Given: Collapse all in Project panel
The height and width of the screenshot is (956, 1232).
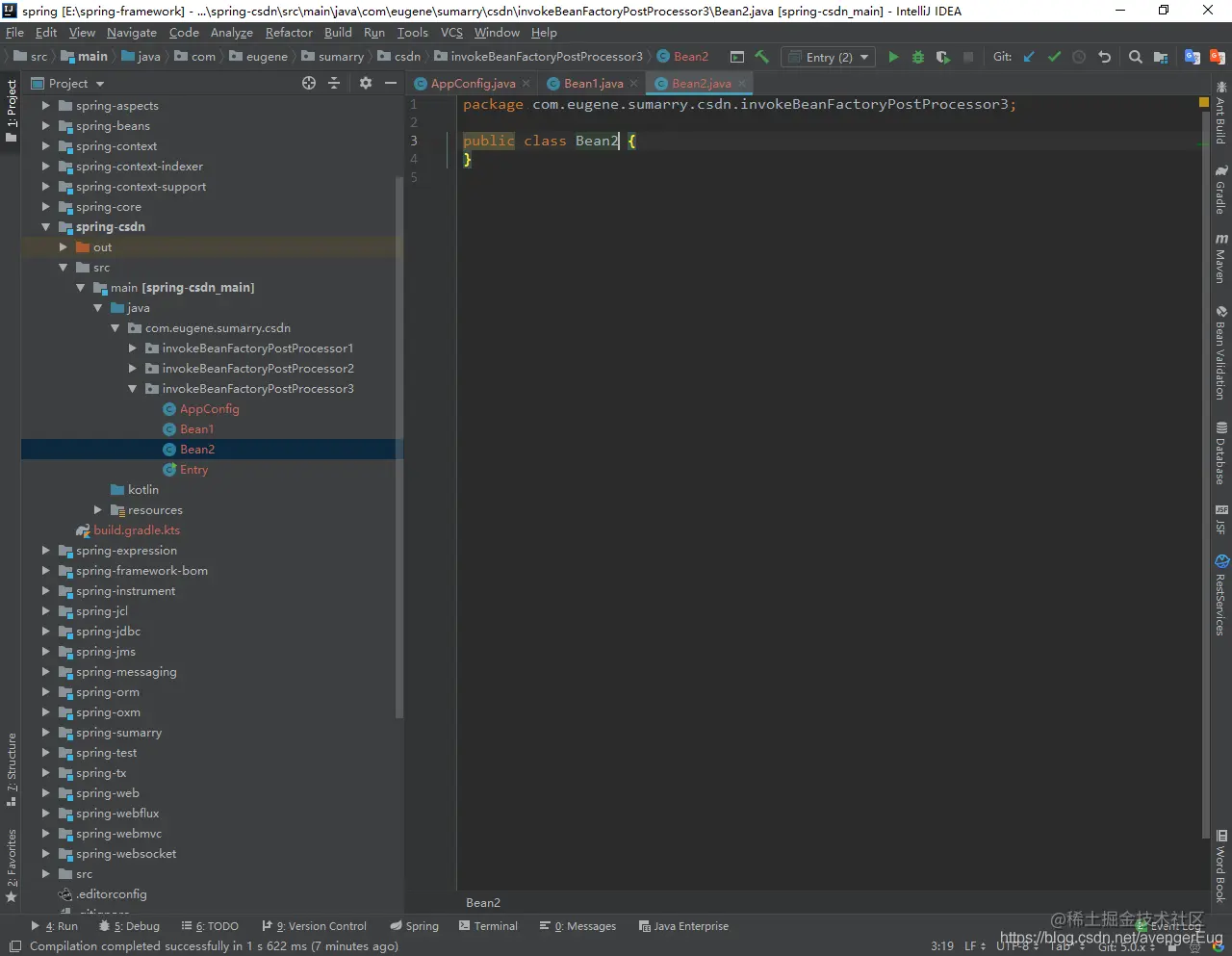Looking at the screenshot, I should point(334,84).
